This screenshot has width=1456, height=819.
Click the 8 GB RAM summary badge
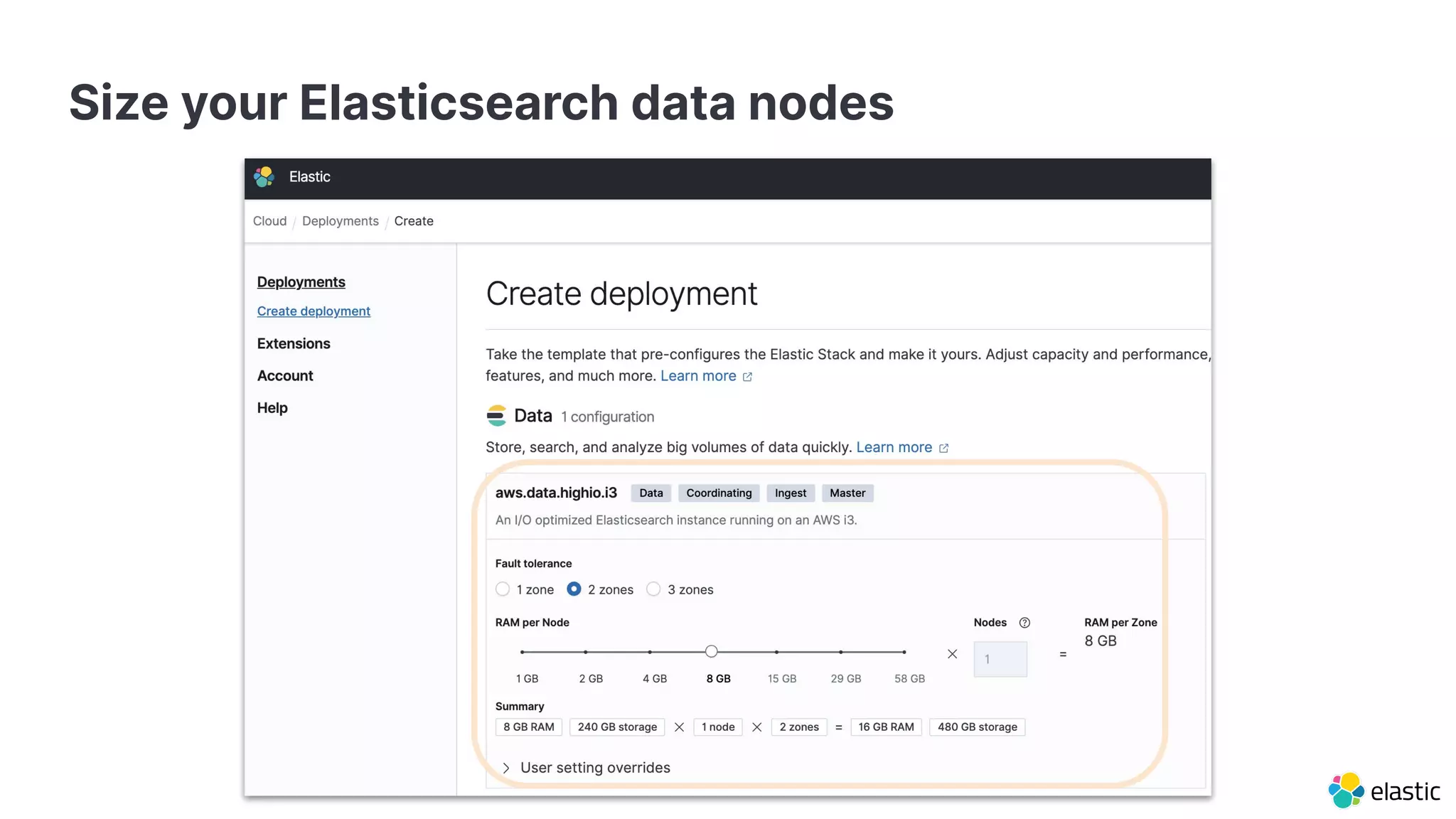[529, 727]
